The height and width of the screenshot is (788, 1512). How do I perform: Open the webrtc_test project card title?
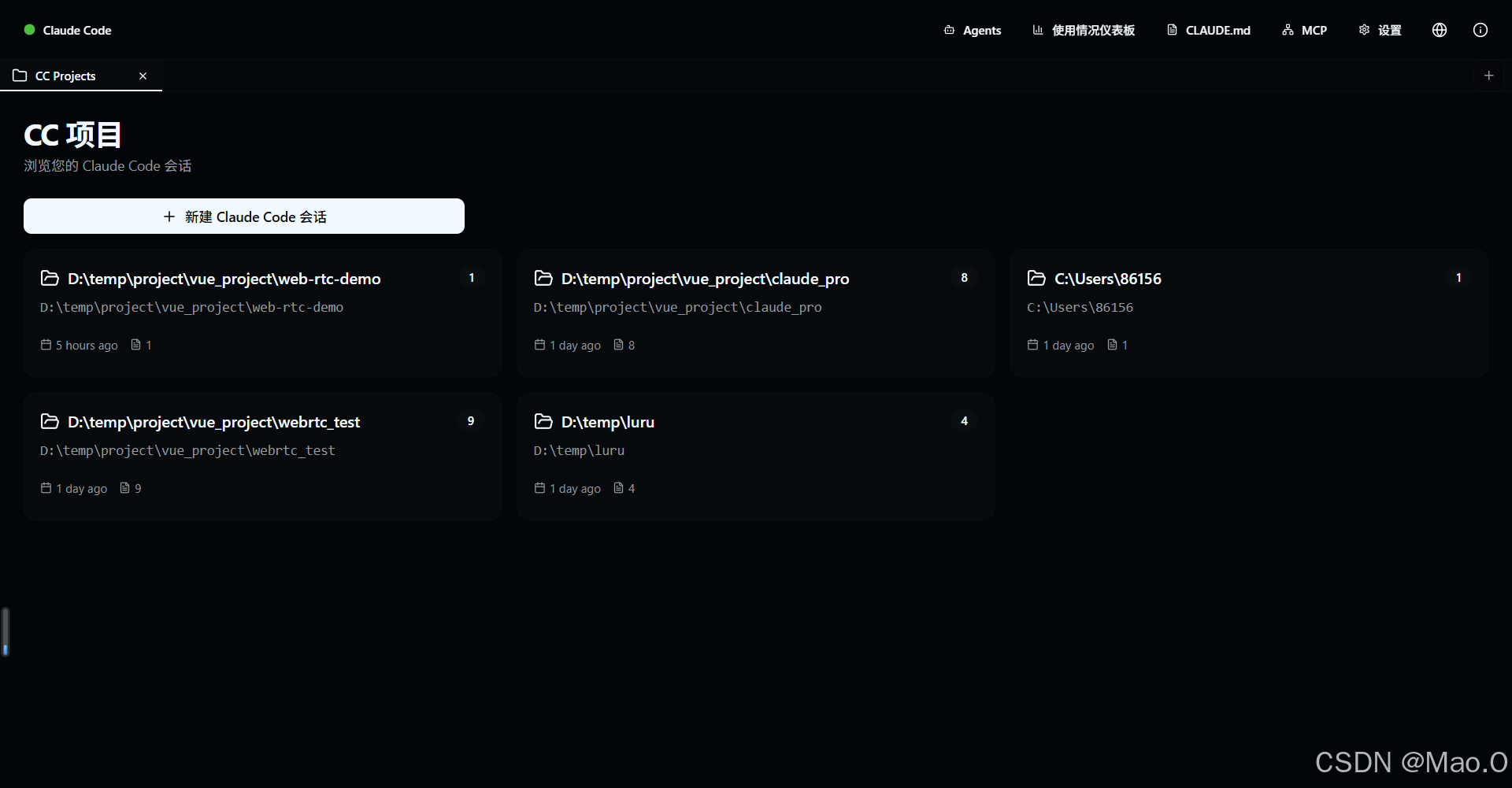(213, 422)
